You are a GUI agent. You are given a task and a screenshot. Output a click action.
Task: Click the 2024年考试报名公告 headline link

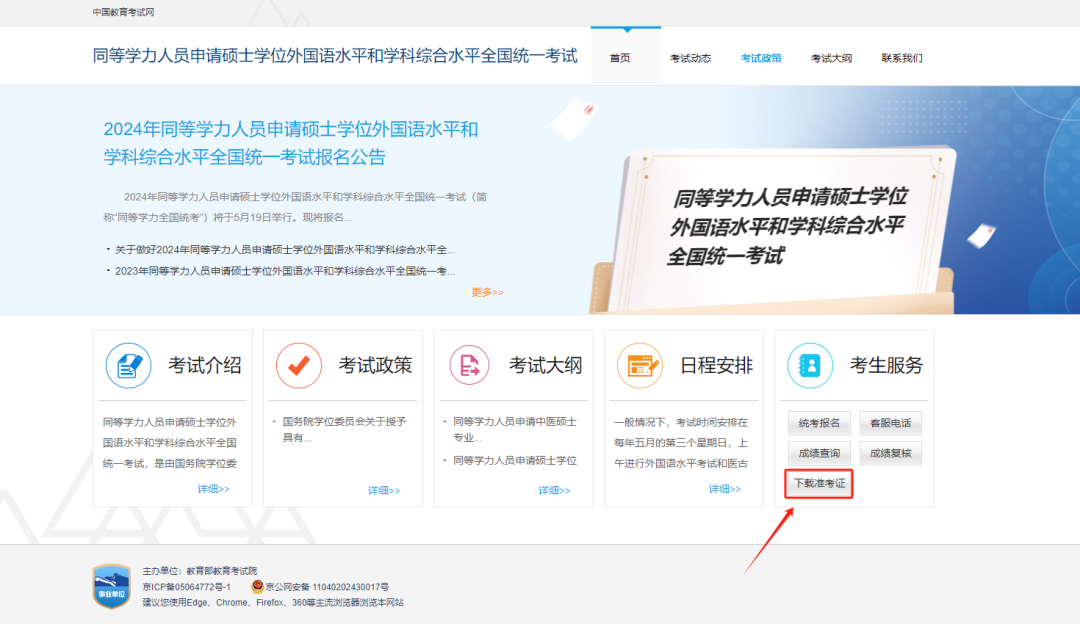coord(290,142)
